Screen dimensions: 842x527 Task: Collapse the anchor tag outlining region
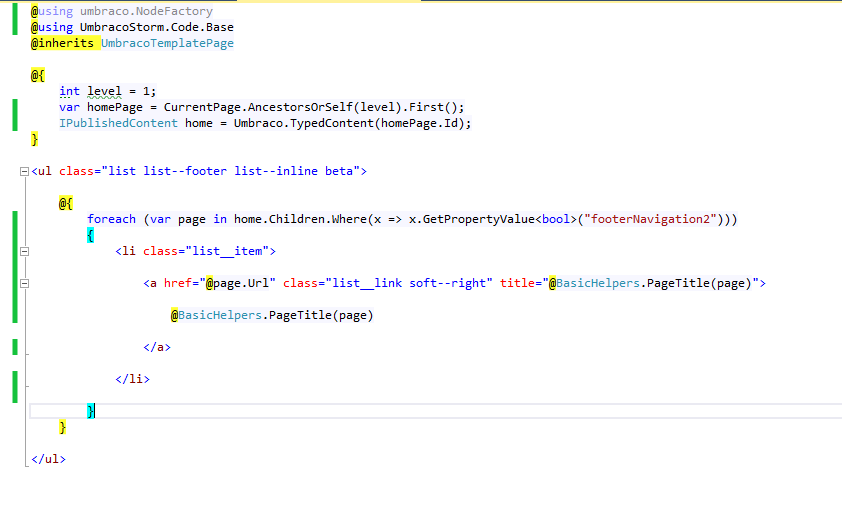(x=24, y=283)
